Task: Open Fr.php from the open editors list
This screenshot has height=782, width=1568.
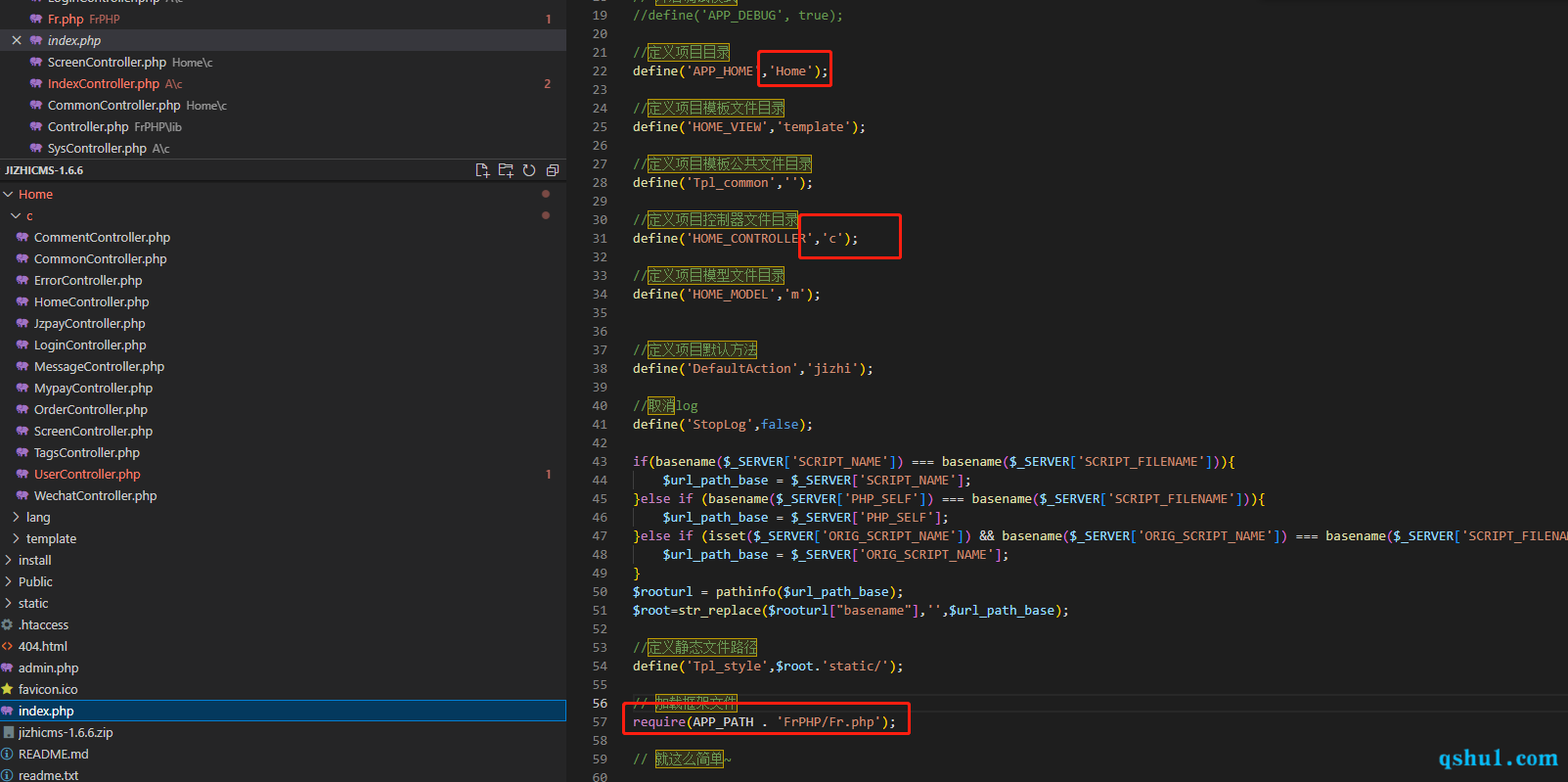Action: click(x=283, y=19)
